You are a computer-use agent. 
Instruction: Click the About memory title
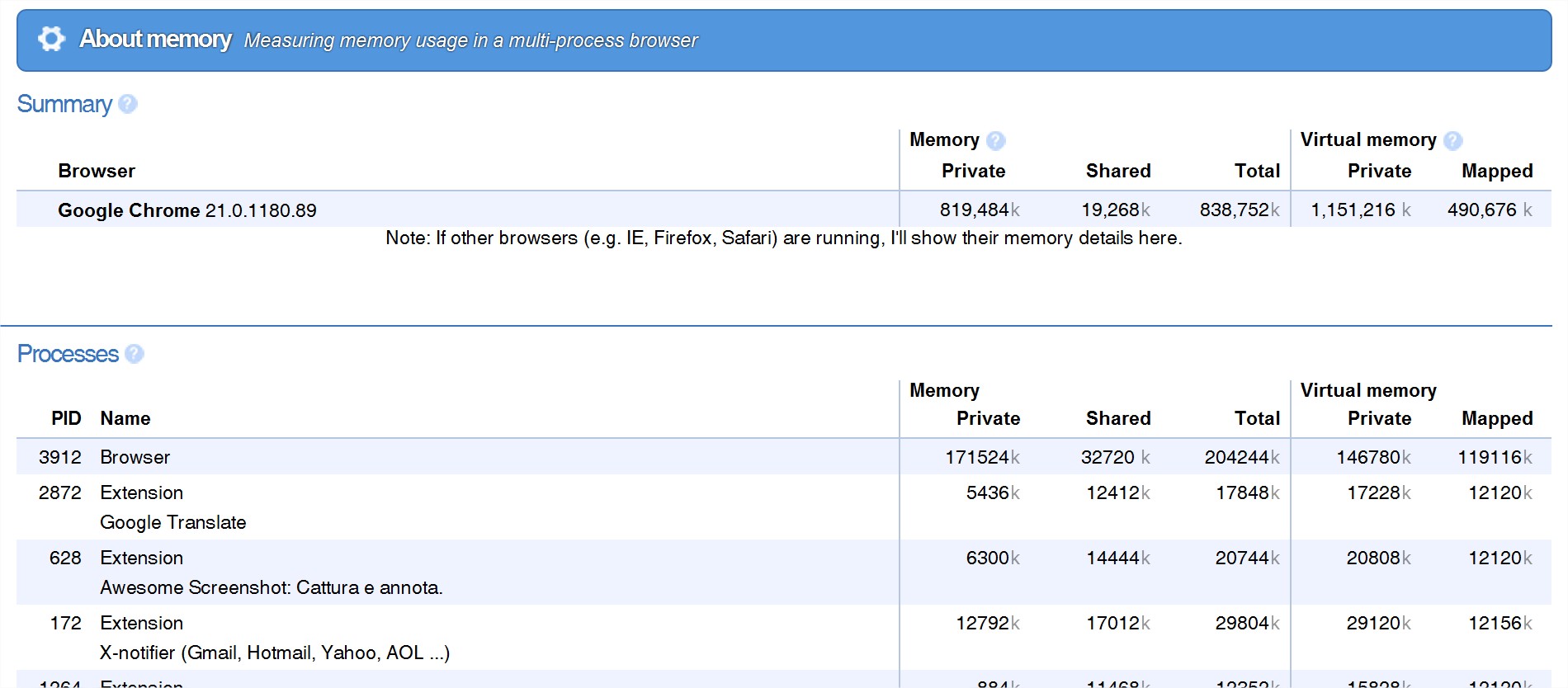point(155,39)
